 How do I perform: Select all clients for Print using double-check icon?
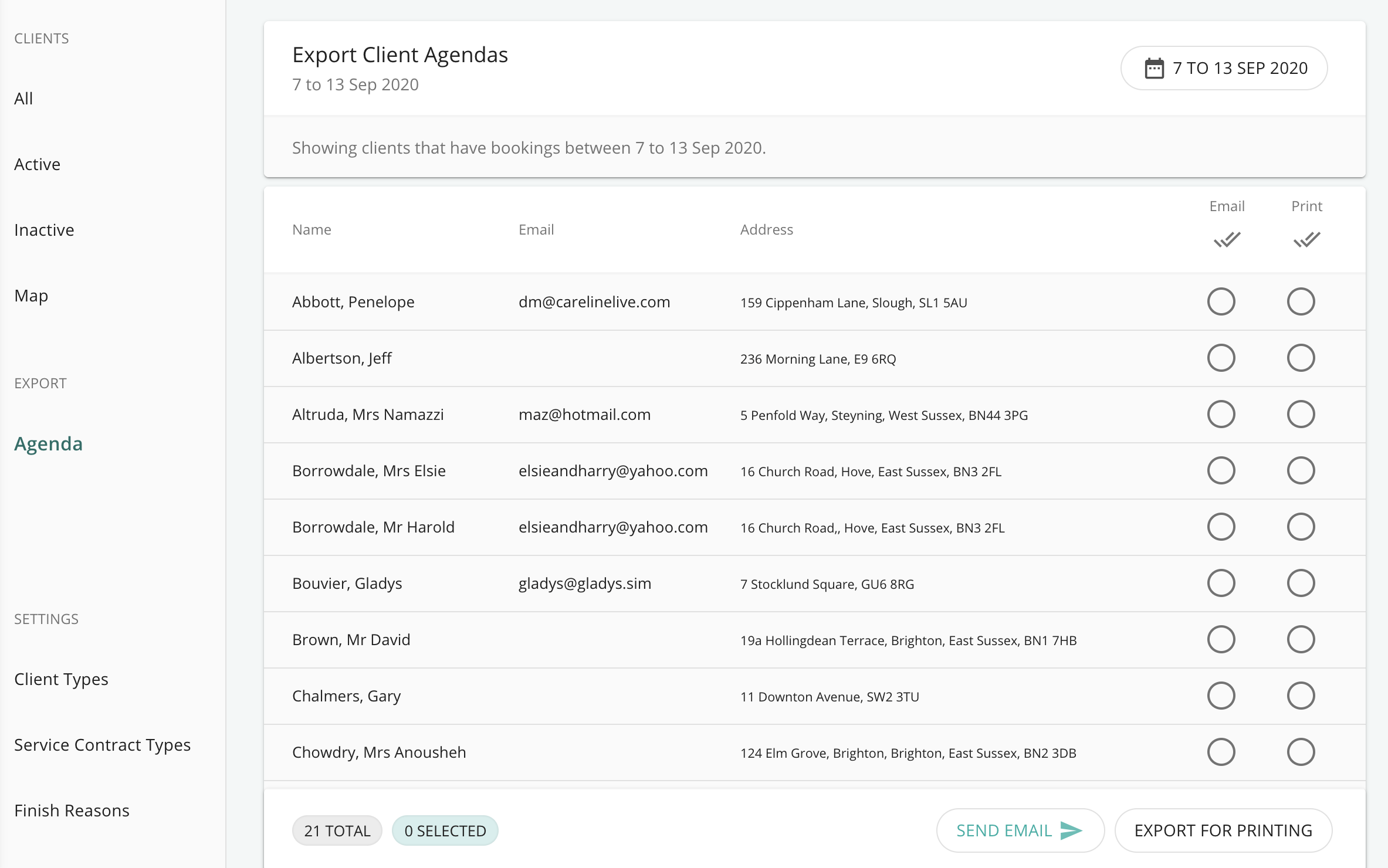click(x=1306, y=240)
